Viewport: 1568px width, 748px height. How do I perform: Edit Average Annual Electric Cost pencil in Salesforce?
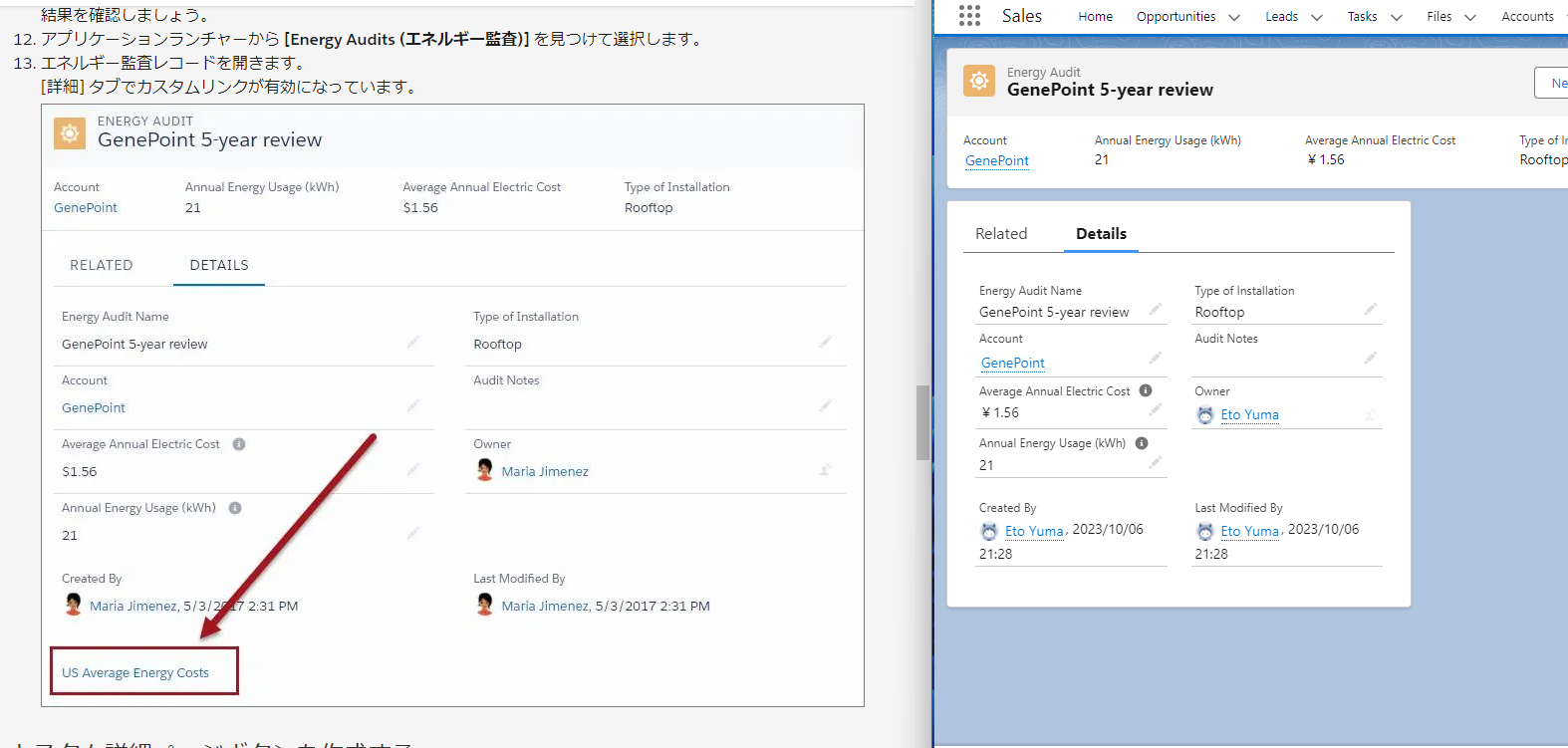click(1156, 409)
